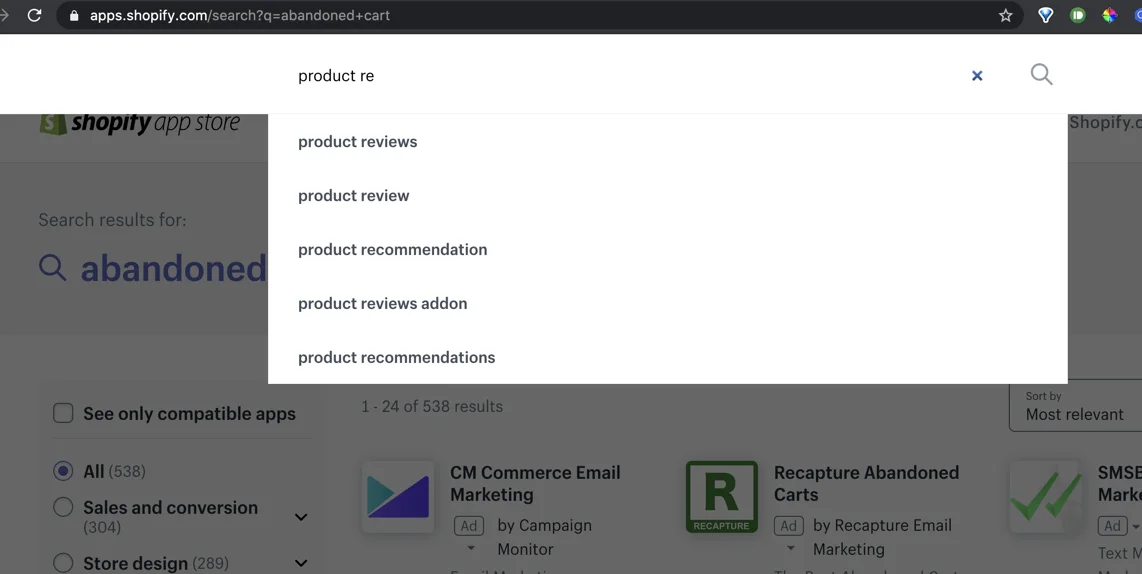Screen dimensions: 1142x574
Task: Expand the Store design category chevron
Action: [x=301, y=563]
